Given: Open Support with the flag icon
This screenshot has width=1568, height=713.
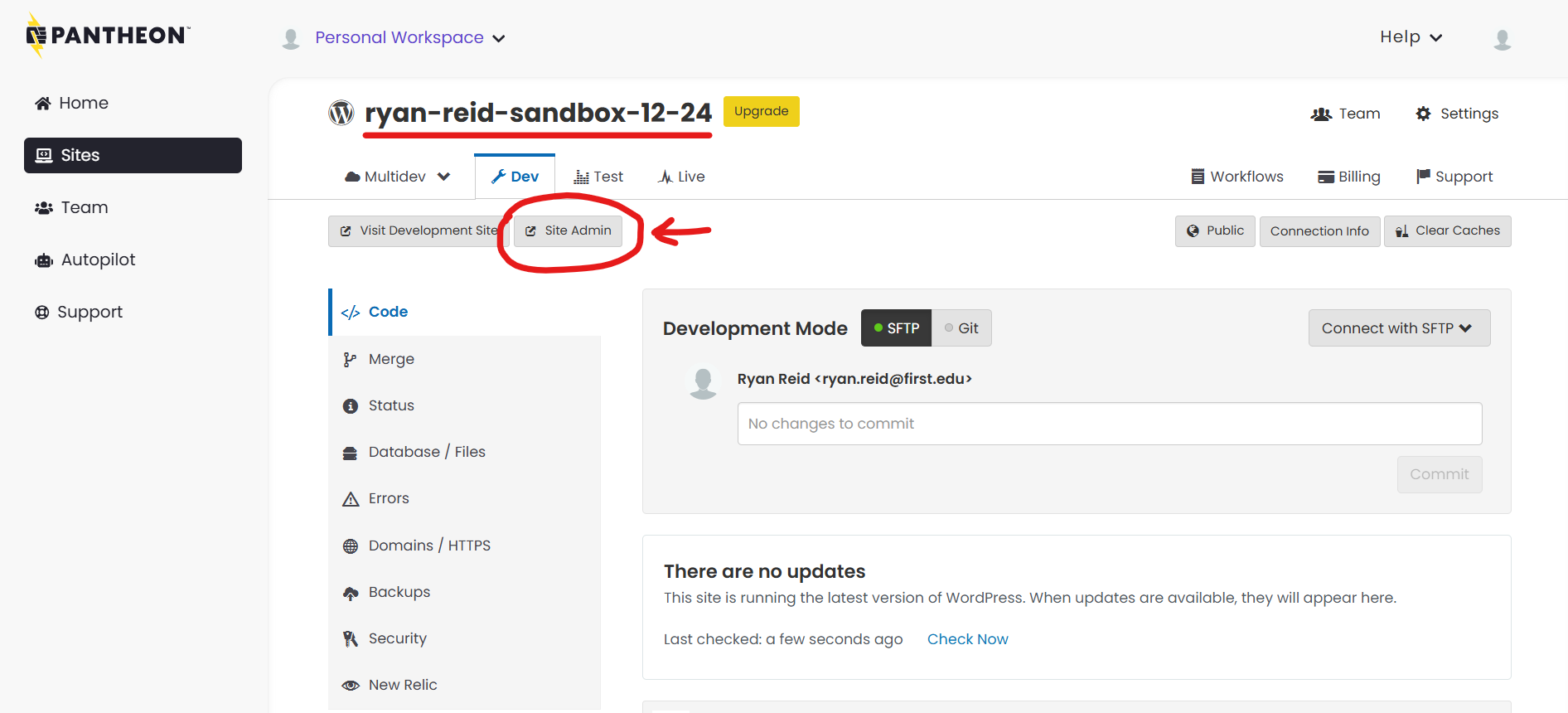Looking at the screenshot, I should pos(1454,177).
